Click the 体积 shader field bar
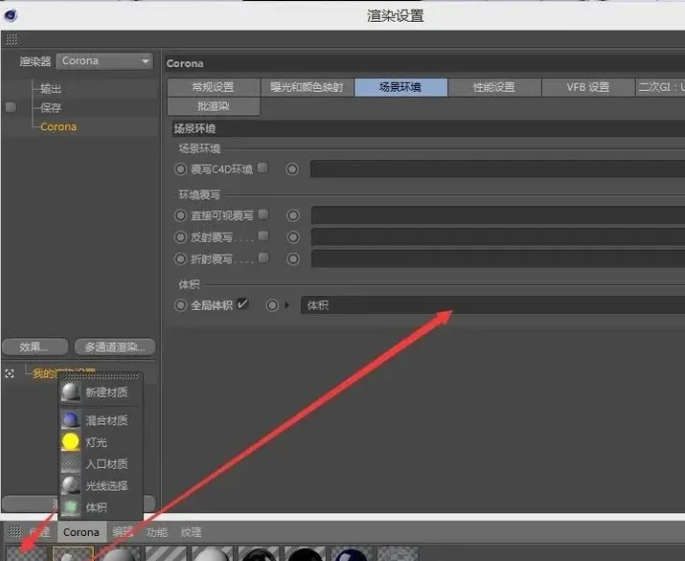This screenshot has height=561, width=685. pyautogui.click(x=492, y=305)
